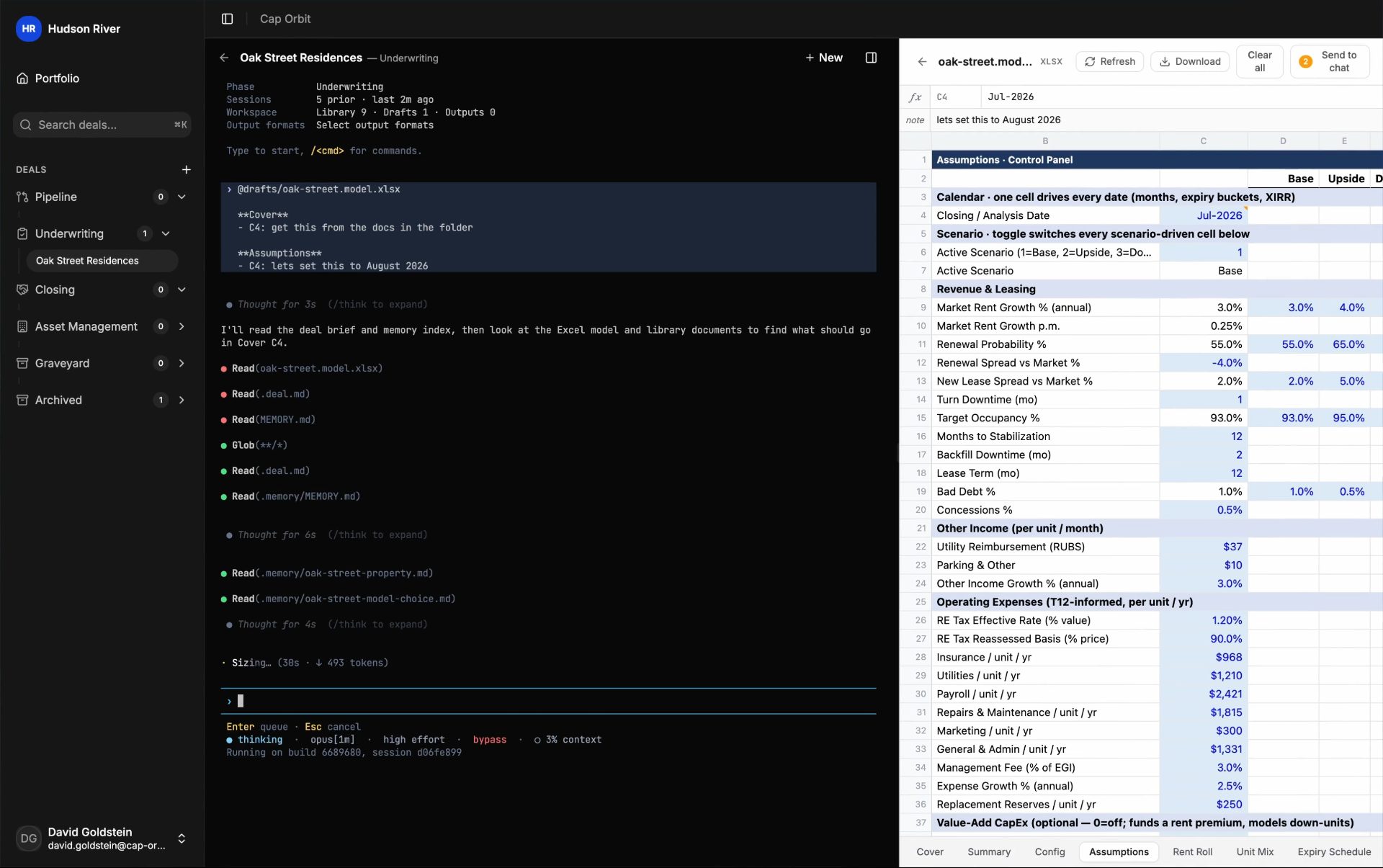1383x868 pixels.
Task: Click Send to chat button
Action: point(1329,61)
